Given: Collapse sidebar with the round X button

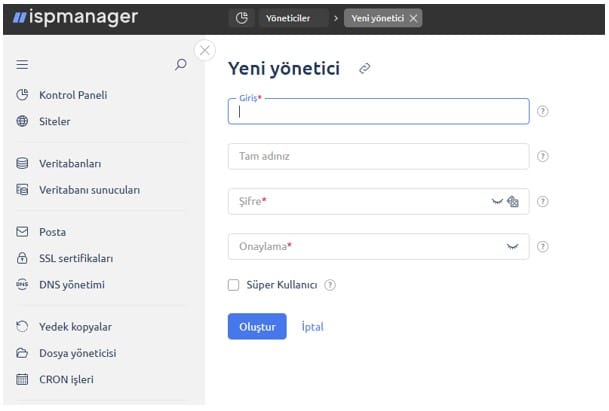Looking at the screenshot, I should point(205,50).
